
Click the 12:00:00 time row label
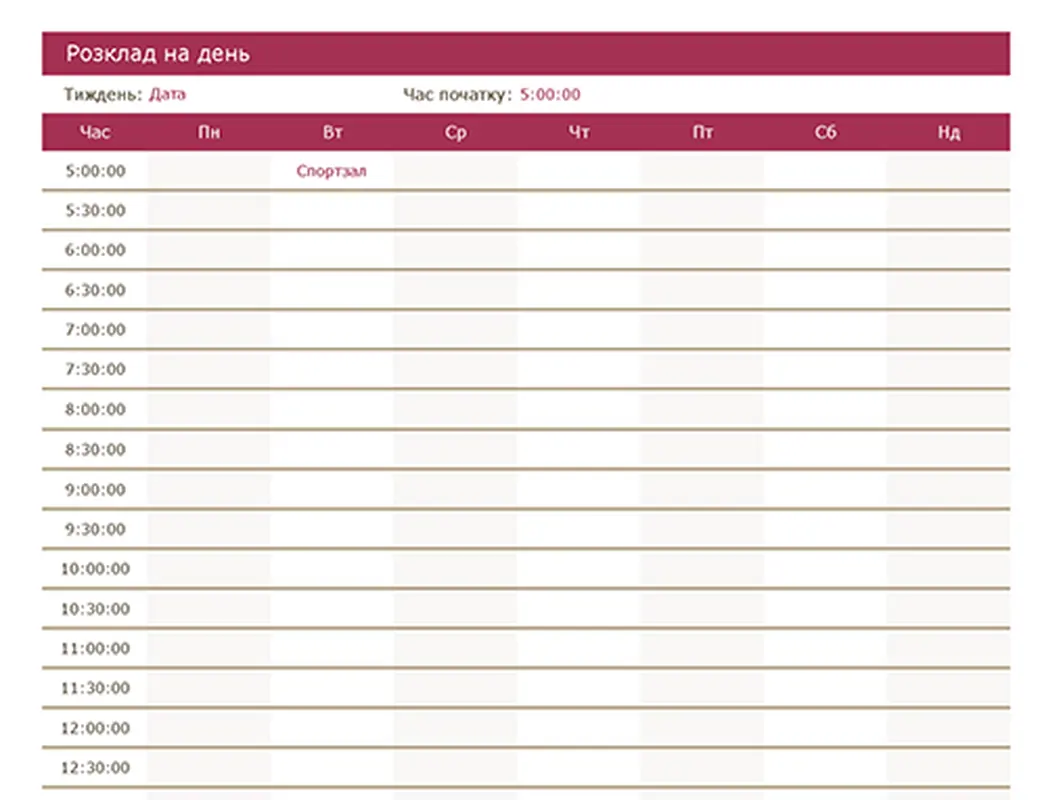point(95,728)
